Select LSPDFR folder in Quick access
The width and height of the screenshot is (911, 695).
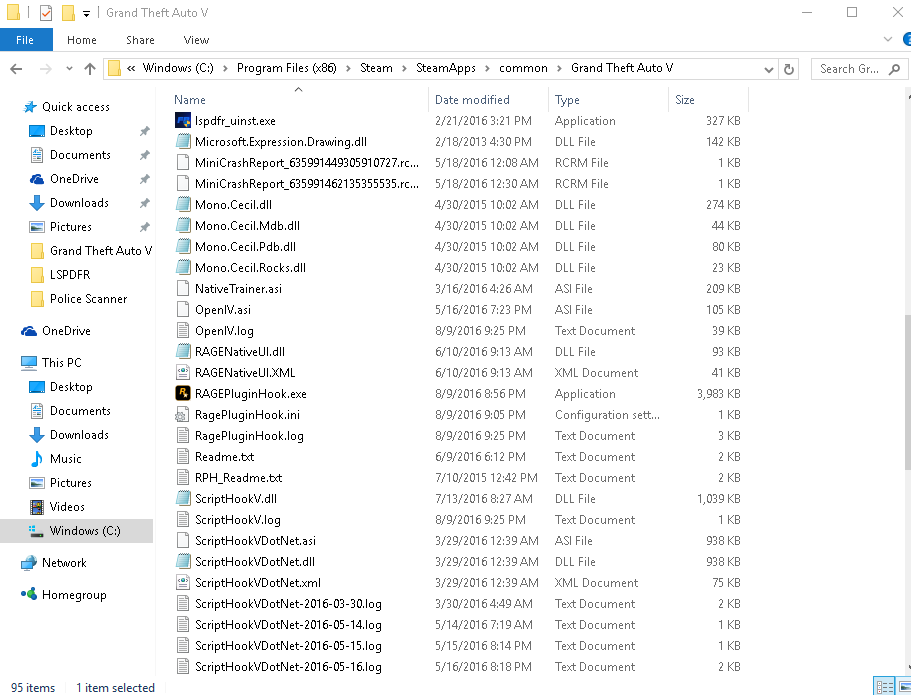point(70,274)
